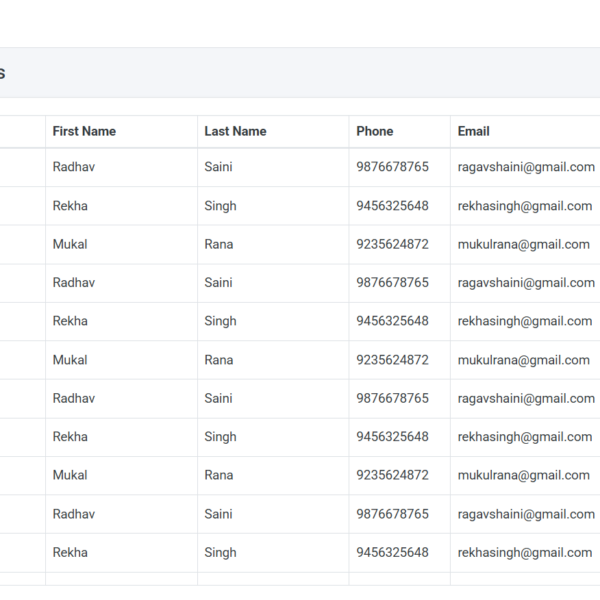Click phone 9456325648 in the second row
600x600 pixels.
tap(392, 206)
